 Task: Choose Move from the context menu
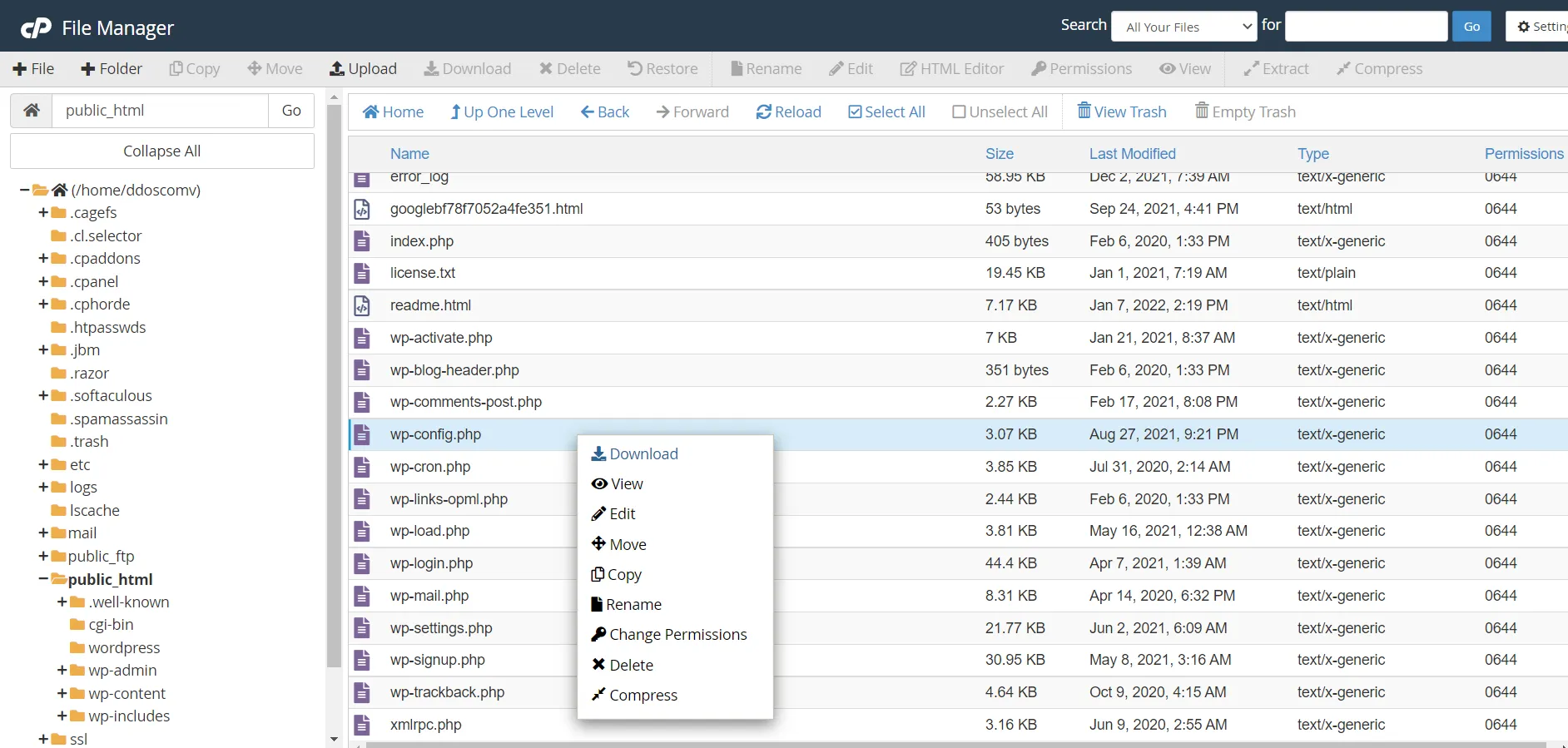pos(619,544)
